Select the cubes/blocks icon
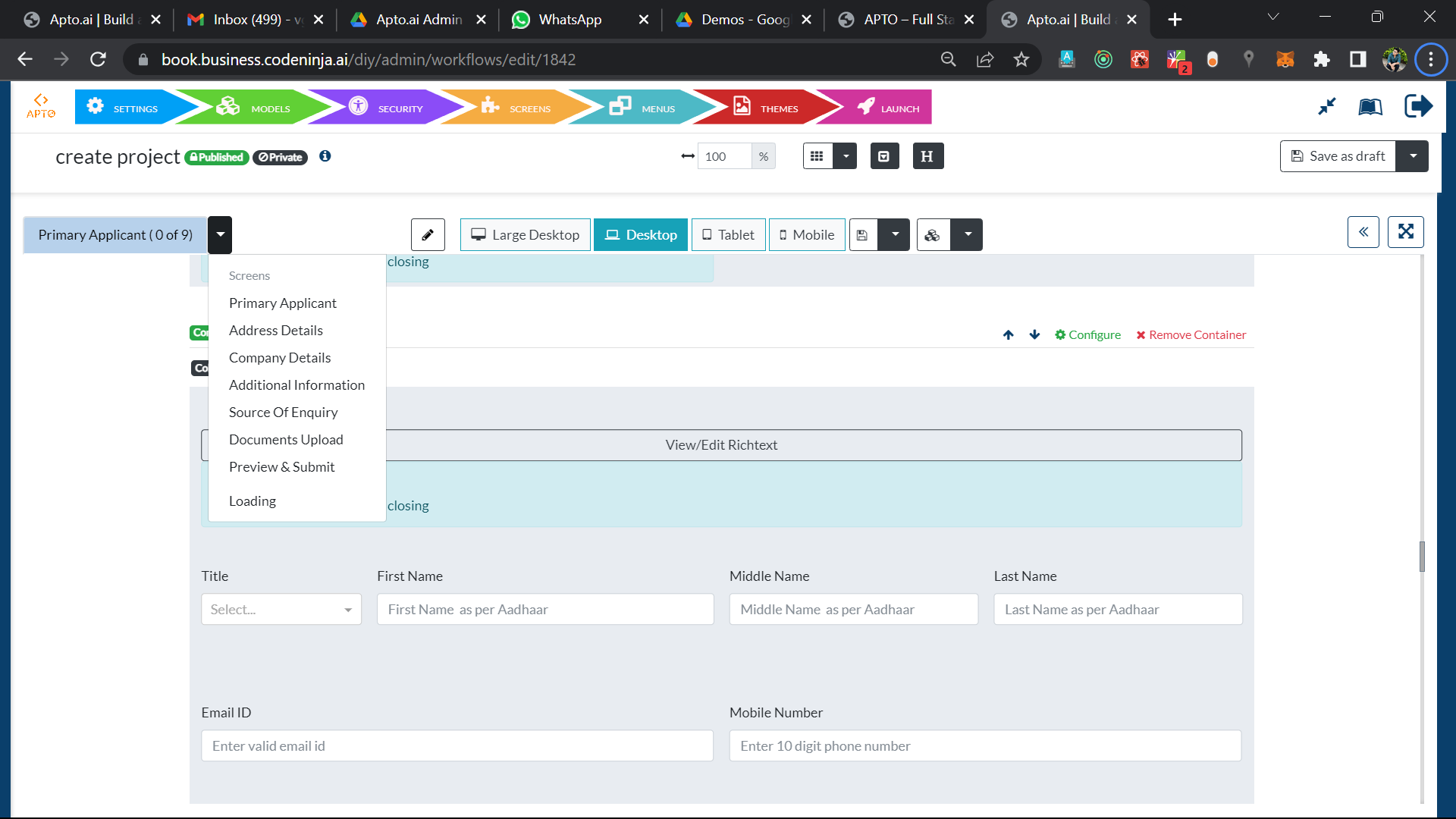 pos(932,234)
